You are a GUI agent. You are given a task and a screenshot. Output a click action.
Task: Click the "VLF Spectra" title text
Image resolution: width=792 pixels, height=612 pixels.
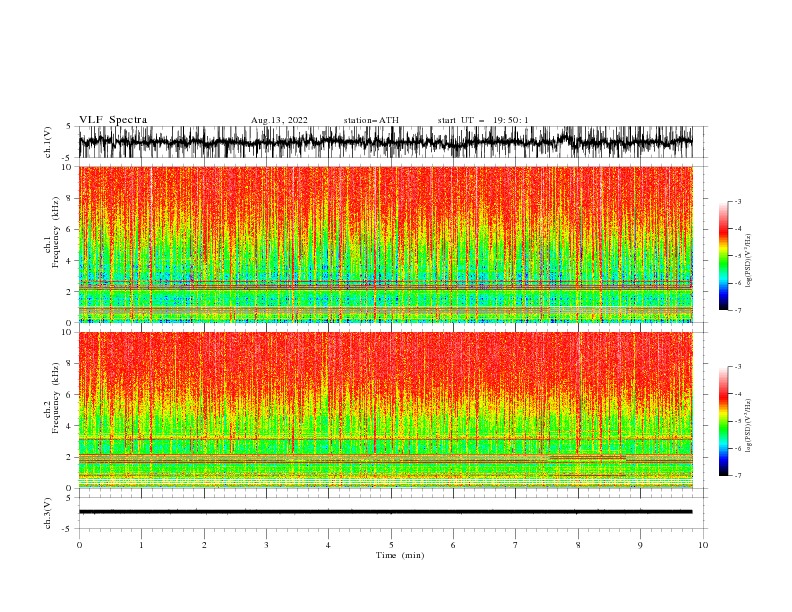[113, 120]
